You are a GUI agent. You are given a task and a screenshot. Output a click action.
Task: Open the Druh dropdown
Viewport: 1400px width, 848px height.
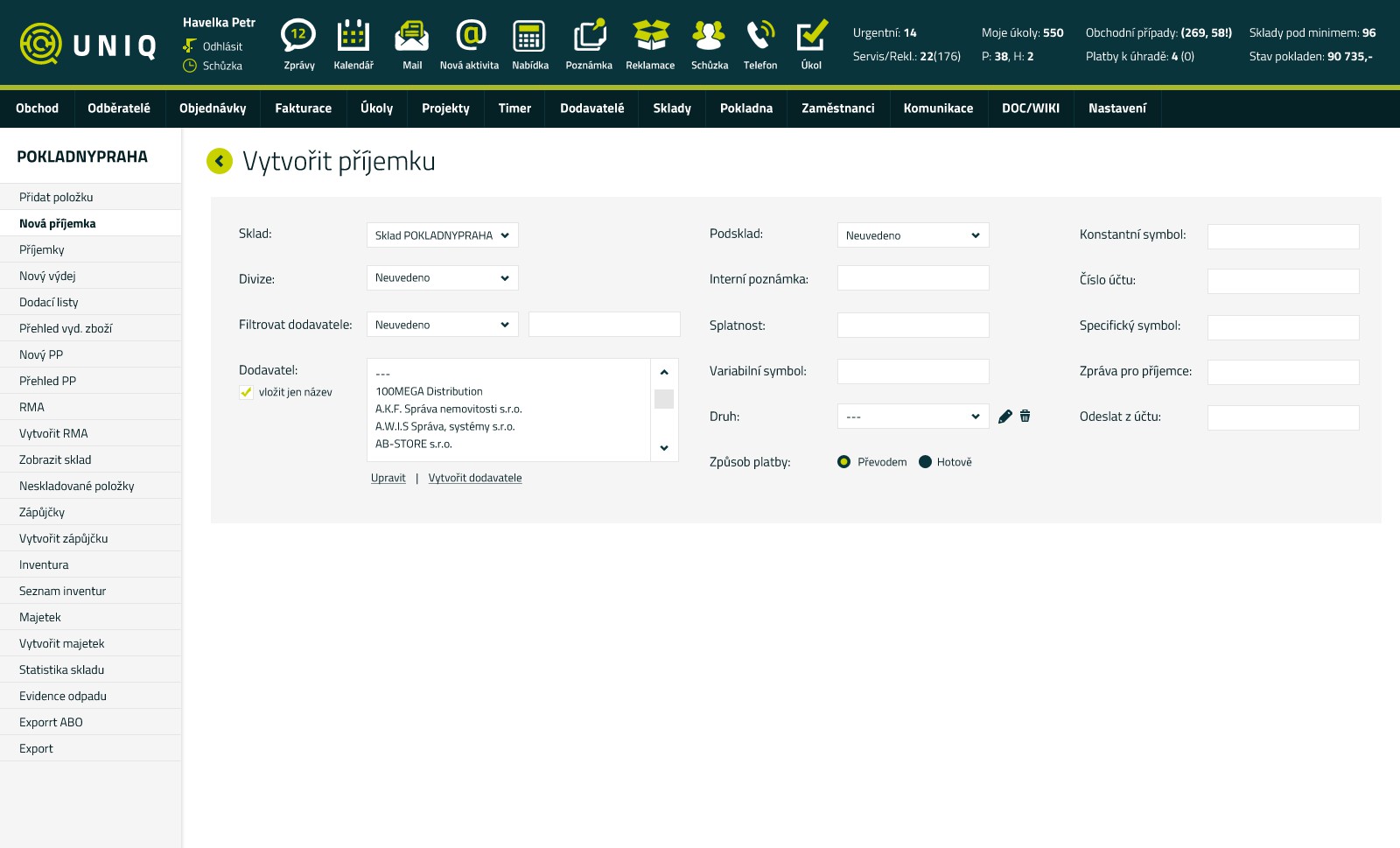tap(913, 416)
